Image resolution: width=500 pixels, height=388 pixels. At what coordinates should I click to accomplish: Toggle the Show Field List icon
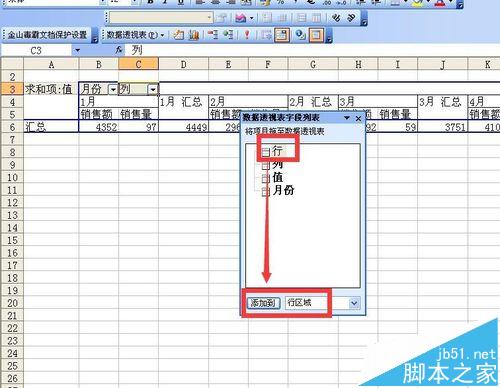(x=316, y=35)
